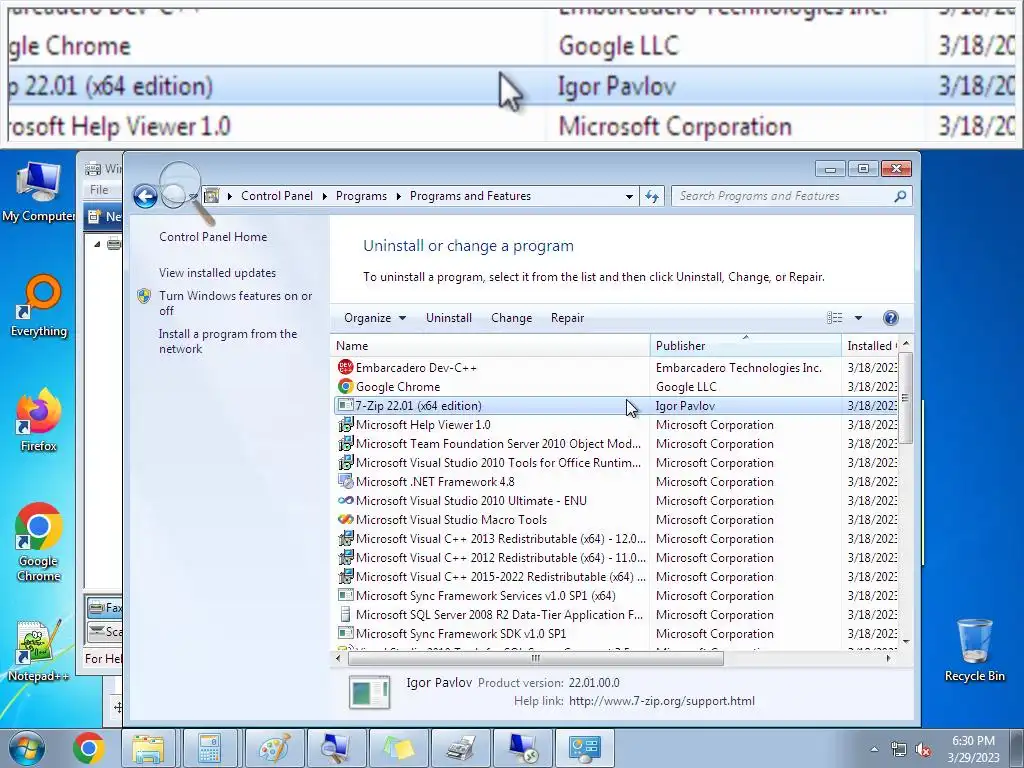Select Microsoft Visual C++ 2012 Redistributable (x64)

tap(500, 558)
